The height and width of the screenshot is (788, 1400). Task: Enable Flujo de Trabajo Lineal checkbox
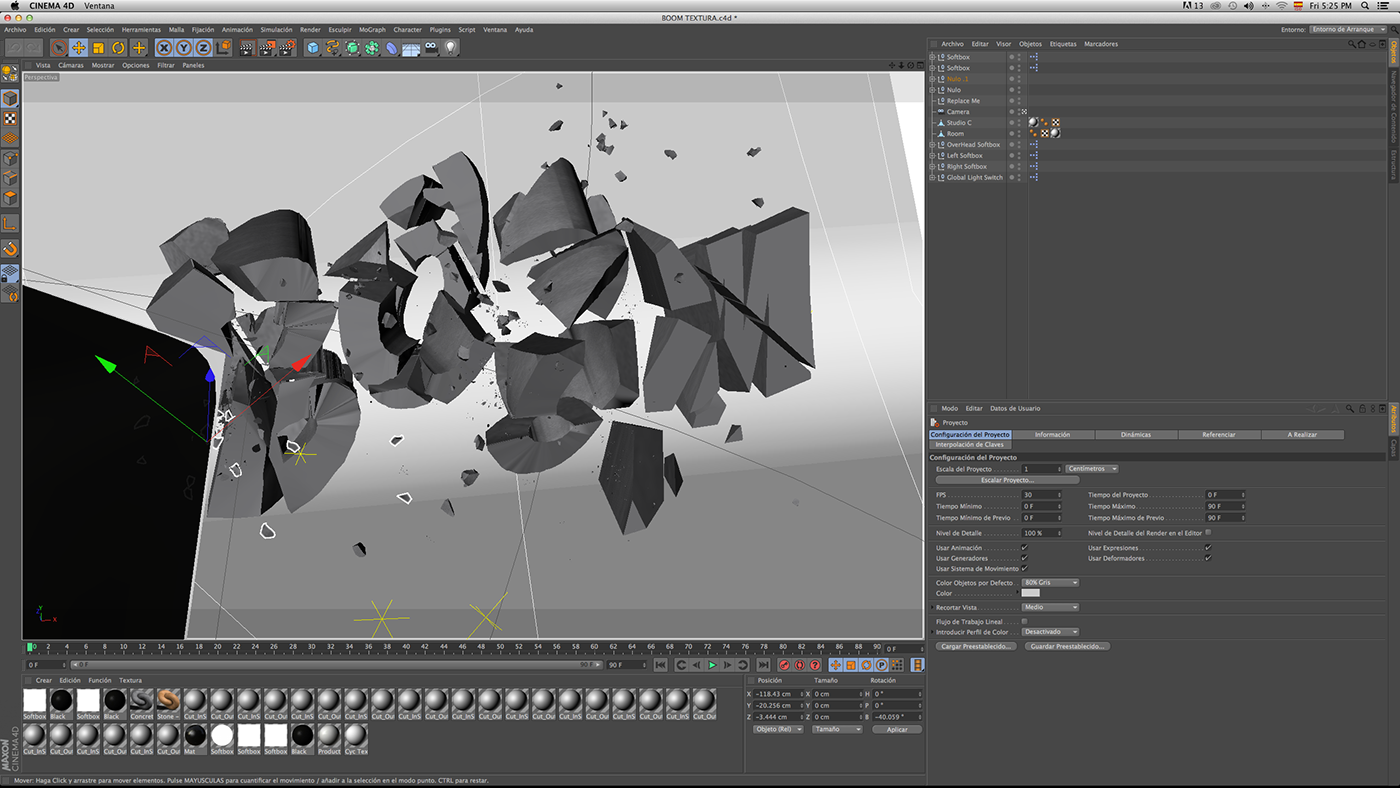pos(1024,622)
